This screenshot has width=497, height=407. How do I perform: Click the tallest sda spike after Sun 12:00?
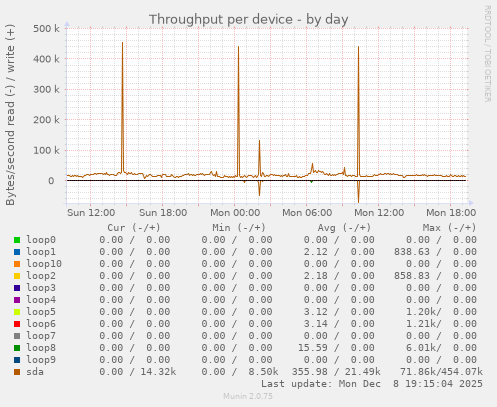click(122, 107)
